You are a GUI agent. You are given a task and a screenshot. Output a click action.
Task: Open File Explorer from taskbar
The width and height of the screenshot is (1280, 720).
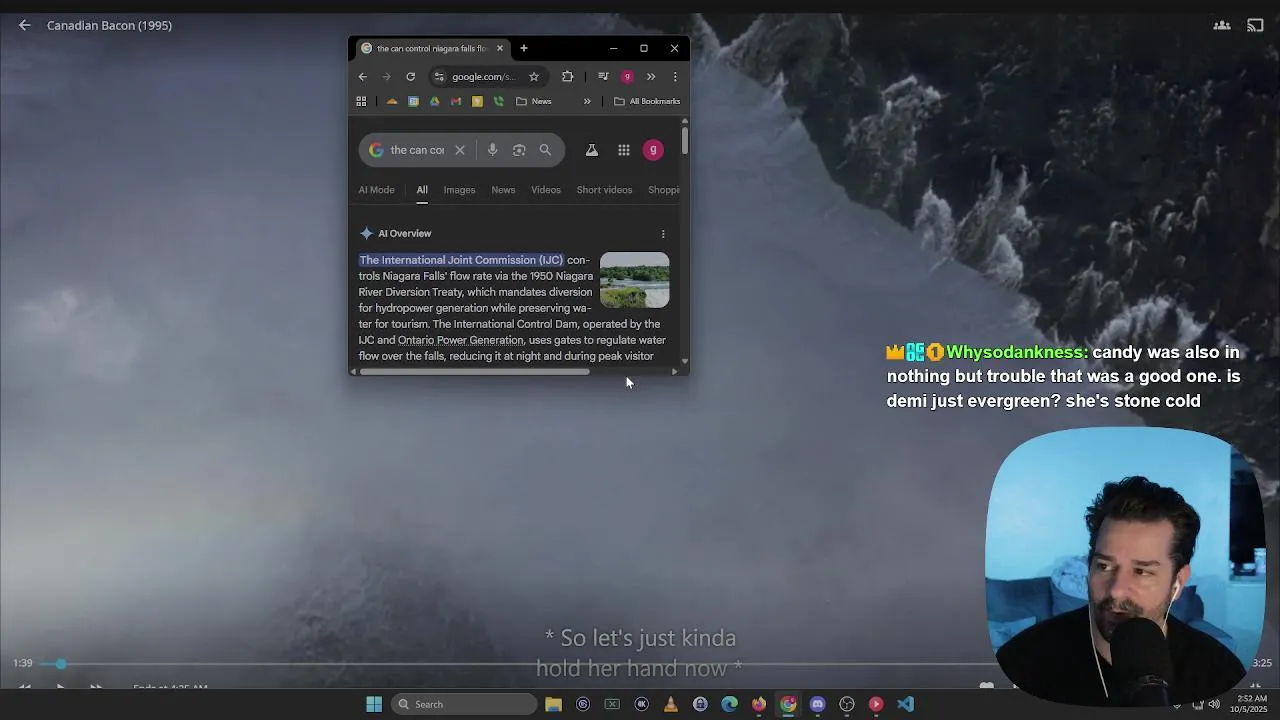tap(553, 704)
